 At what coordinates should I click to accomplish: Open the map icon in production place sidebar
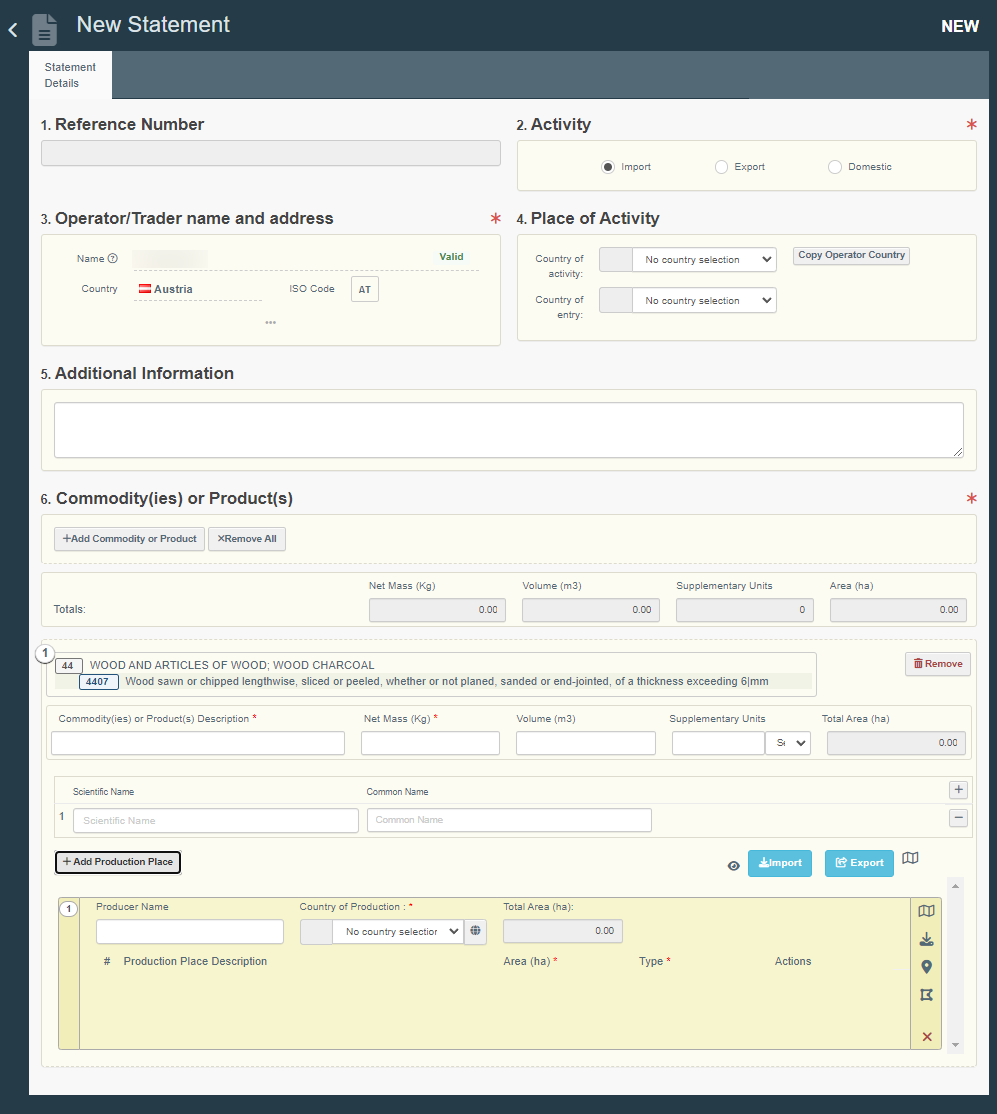coord(926,911)
